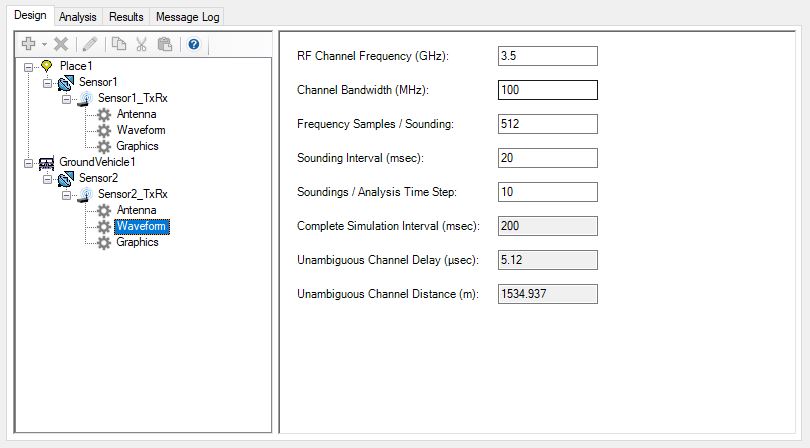The image size is (810, 448).
Task: Click the Channel Bandwidth input field
Action: pos(547,90)
